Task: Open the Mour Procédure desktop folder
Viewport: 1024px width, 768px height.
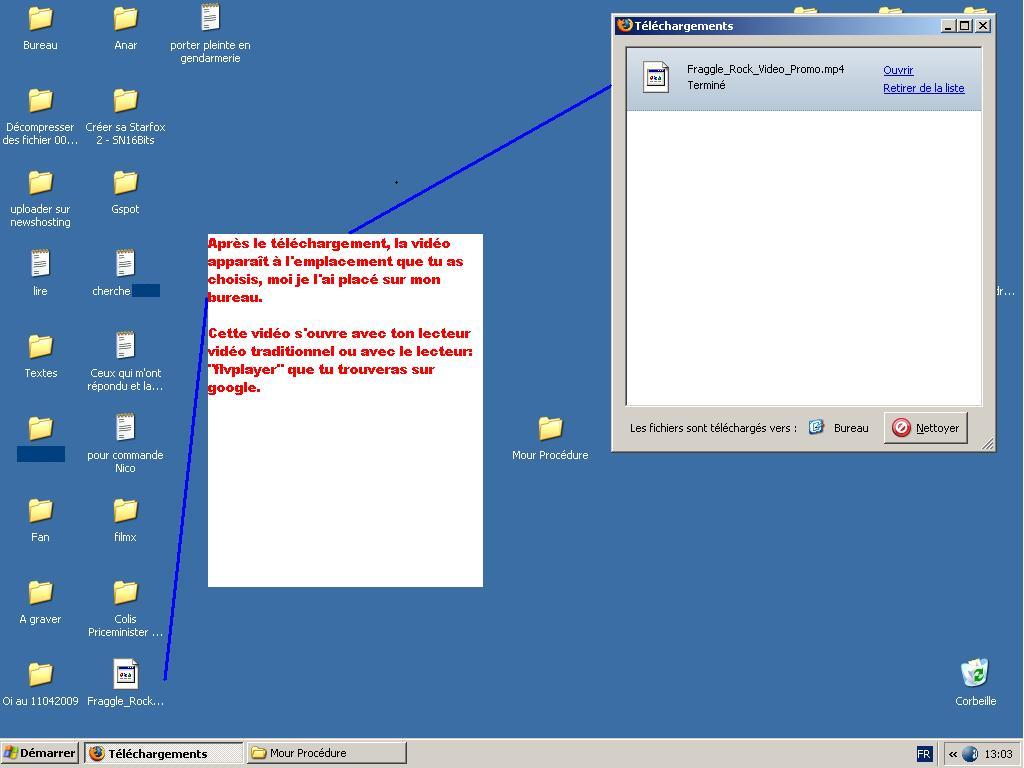Action: click(550, 429)
